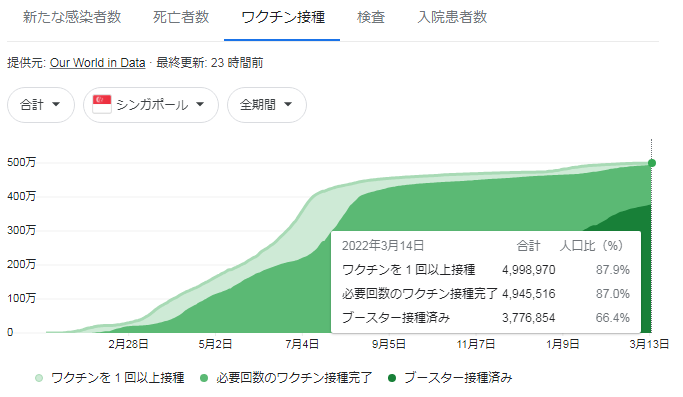Click the tooltip date 2022年3月14日
The height and width of the screenshot is (397, 683).
(x=383, y=246)
